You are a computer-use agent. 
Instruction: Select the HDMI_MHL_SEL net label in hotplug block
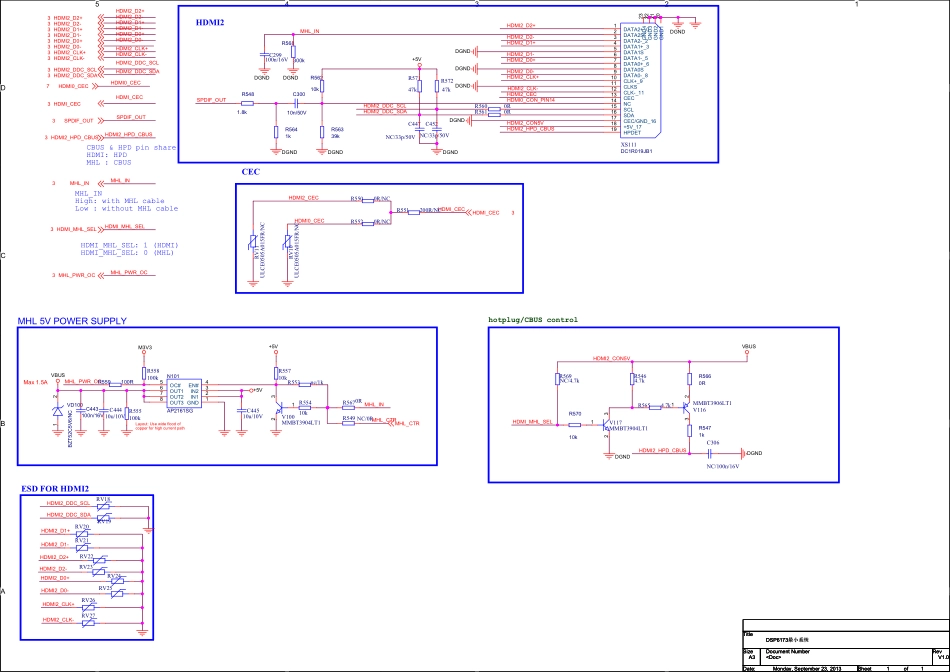click(x=533, y=422)
